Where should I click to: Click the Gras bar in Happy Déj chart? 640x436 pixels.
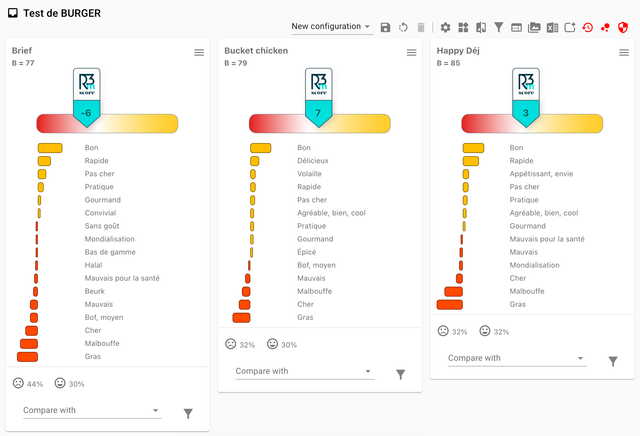point(450,304)
